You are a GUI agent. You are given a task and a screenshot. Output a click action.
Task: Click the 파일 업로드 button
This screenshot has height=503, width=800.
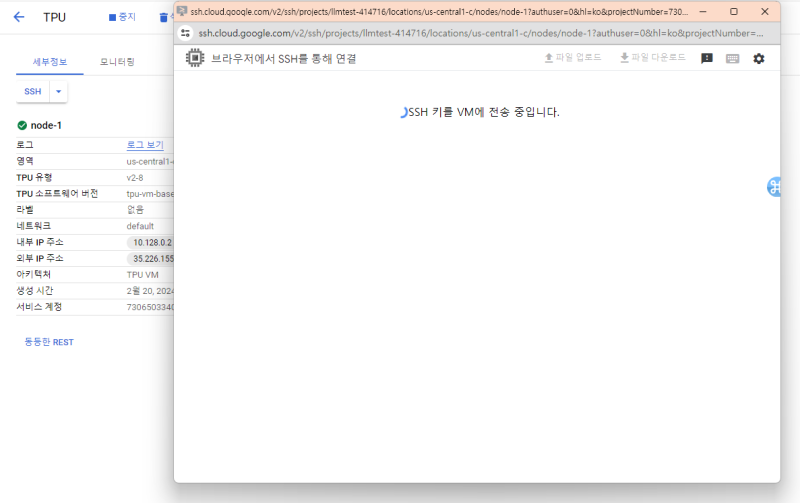(572, 58)
